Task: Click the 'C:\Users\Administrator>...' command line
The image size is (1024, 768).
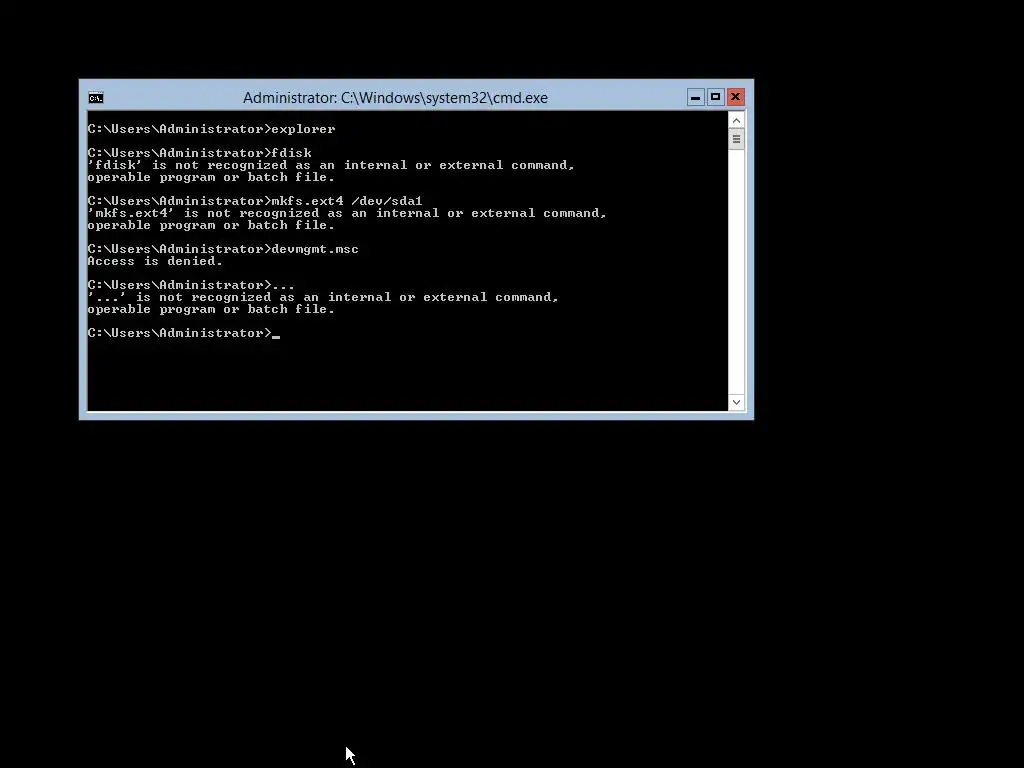Action: point(191,285)
